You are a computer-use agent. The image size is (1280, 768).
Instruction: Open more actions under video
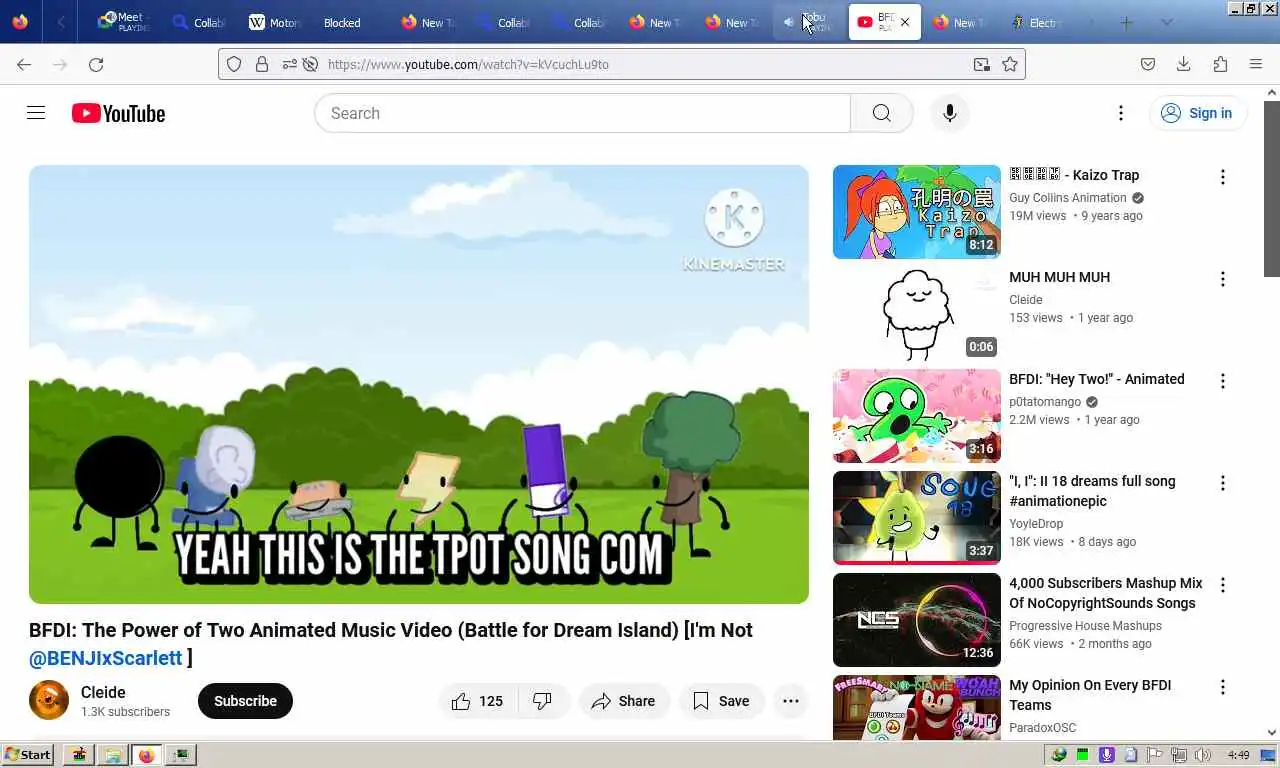tap(791, 701)
